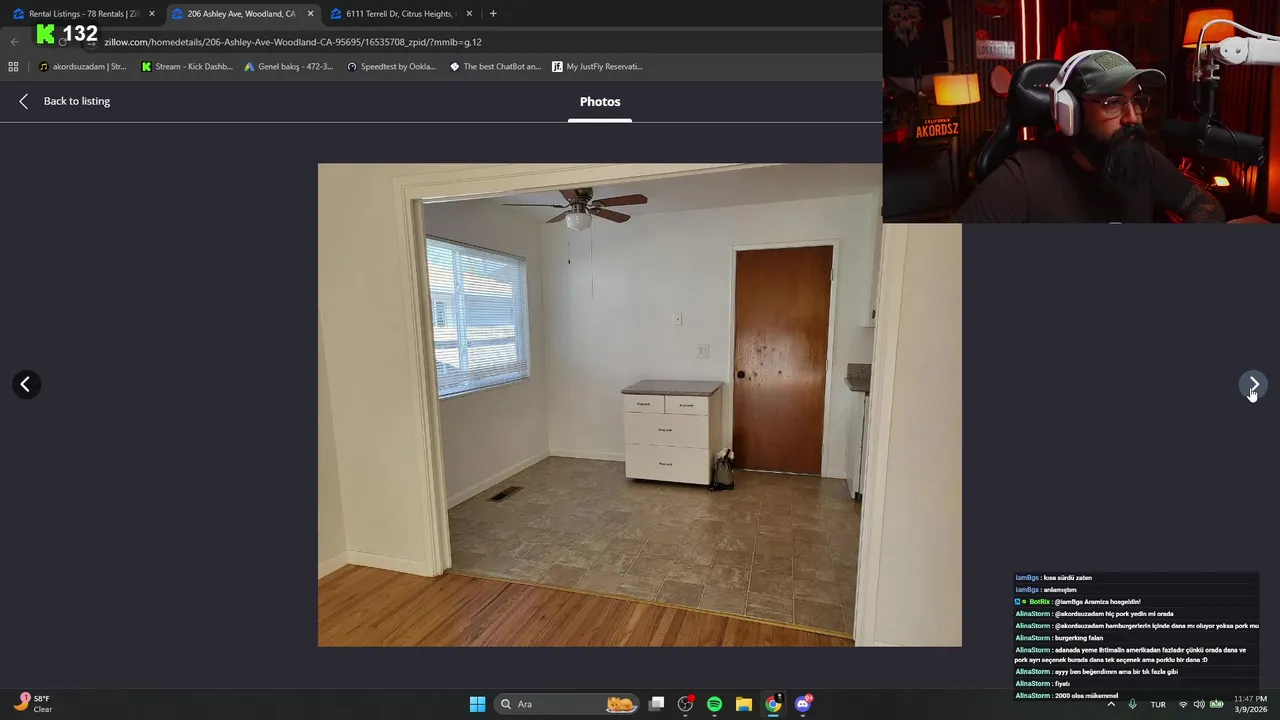Close the 206 Ashley Ave browser tab
The width and height of the screenshot is (1280, 720).
[310, 14]
